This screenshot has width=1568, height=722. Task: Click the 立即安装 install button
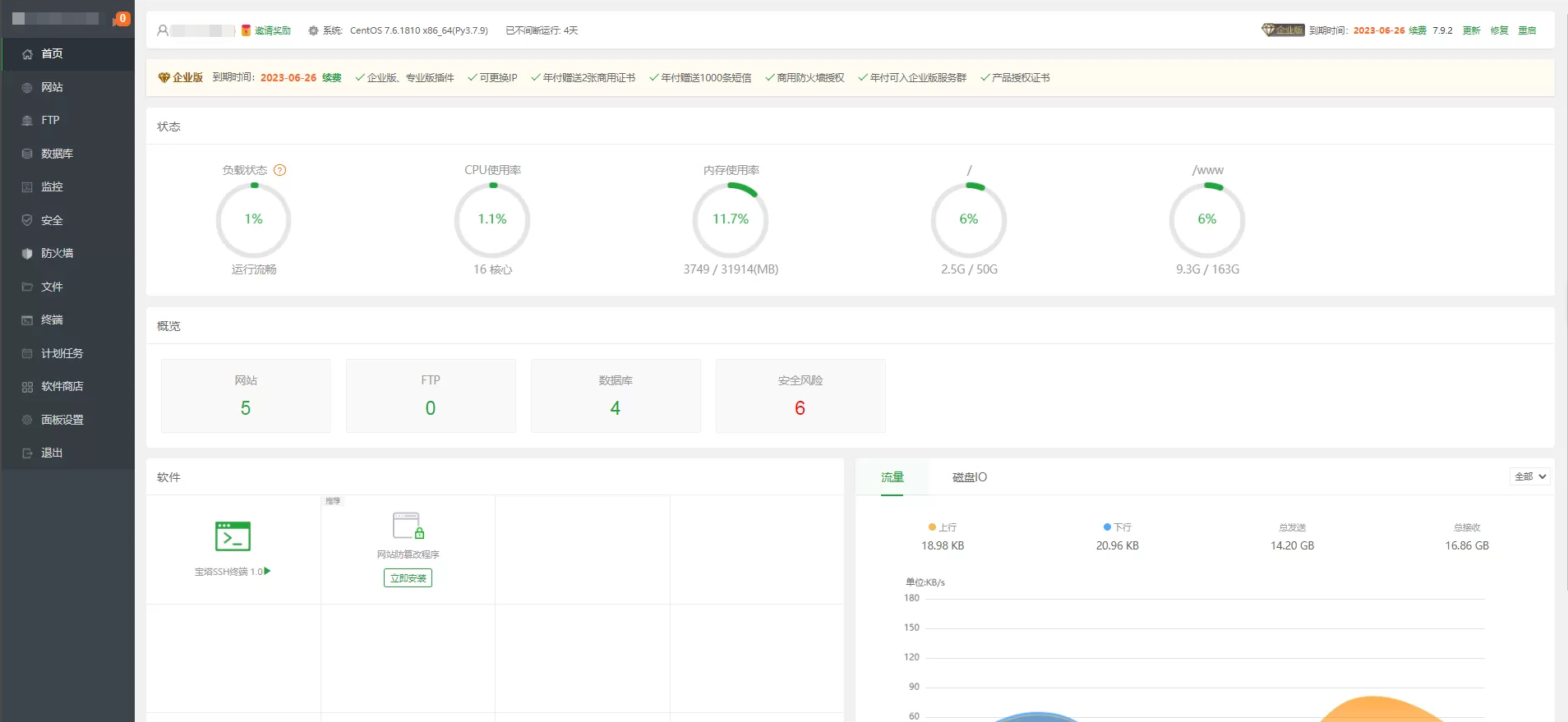408,578
